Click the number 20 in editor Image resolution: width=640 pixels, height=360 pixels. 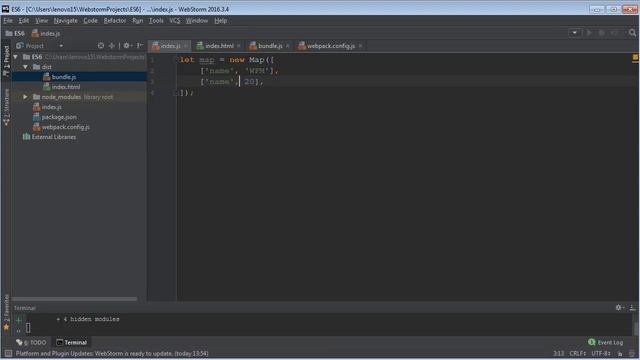click(x=249, y=82)
